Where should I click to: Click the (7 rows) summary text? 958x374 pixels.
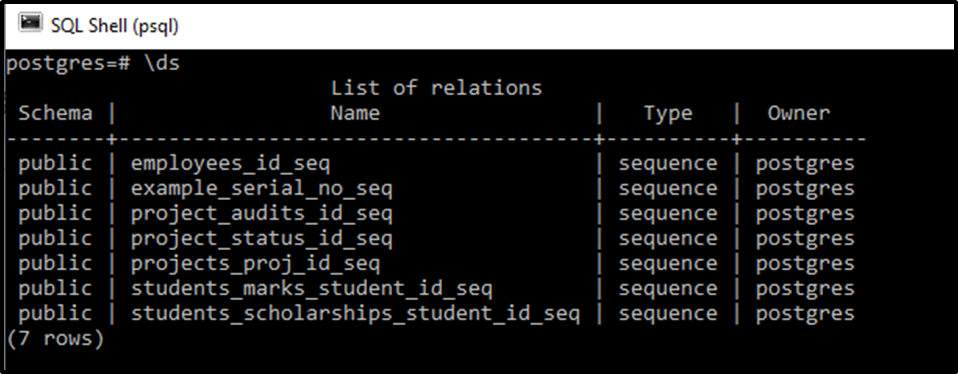click(56, 339)
